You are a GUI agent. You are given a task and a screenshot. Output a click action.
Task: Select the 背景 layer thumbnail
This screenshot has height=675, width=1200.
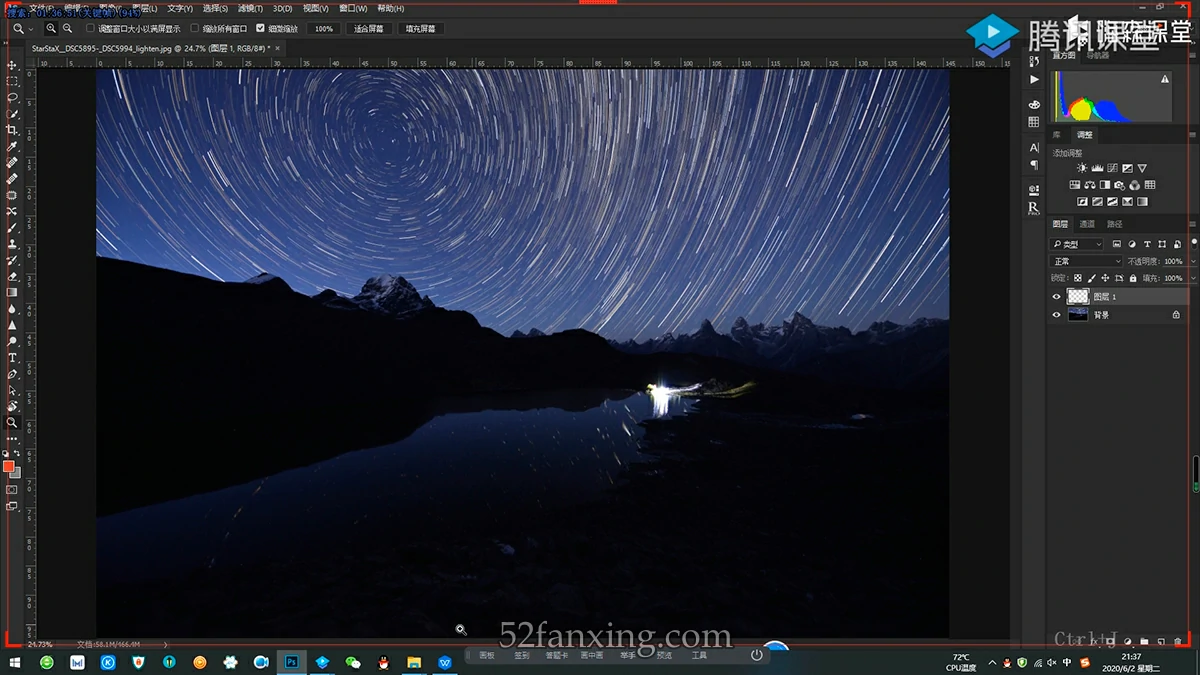(1078, 315)
